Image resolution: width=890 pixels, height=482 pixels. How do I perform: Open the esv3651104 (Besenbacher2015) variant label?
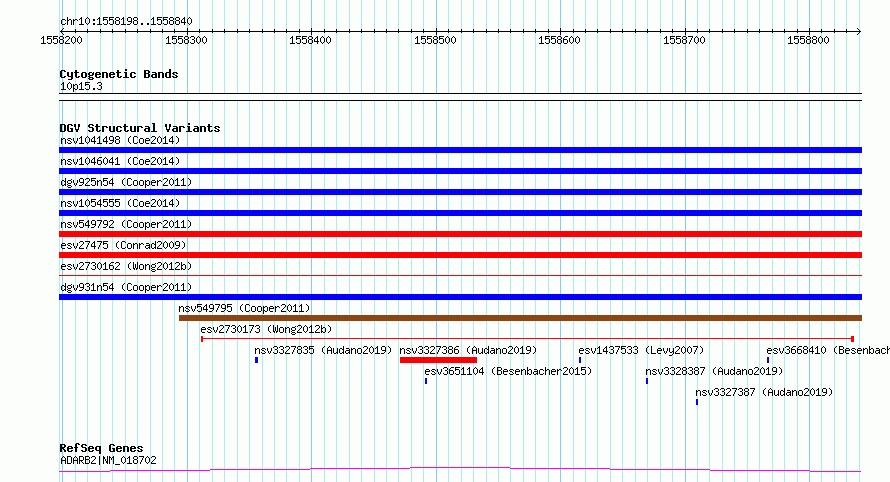coord(508,371)
